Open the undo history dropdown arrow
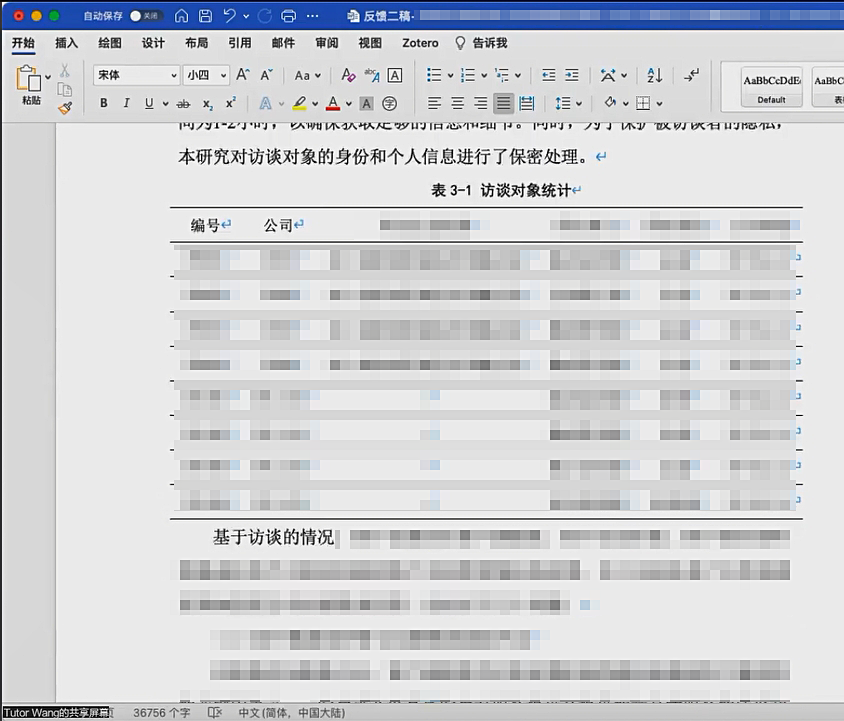Screen dimensions: 844x721 (246, 16)
